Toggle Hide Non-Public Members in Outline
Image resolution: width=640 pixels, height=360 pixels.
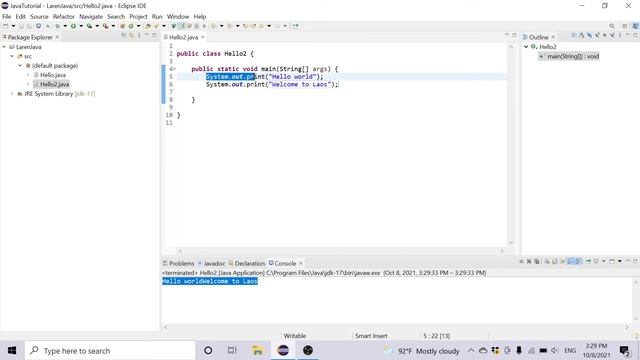click(x=604, y=35)
